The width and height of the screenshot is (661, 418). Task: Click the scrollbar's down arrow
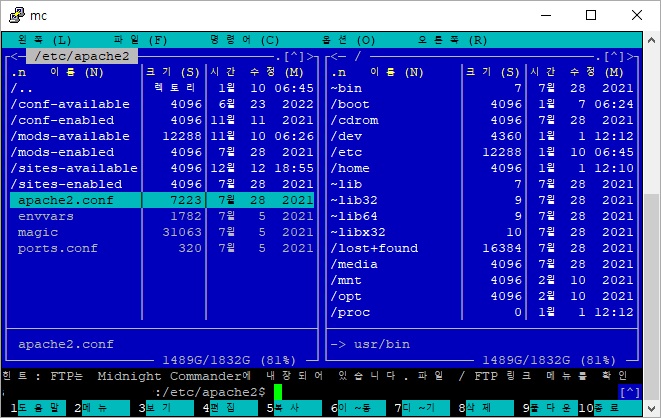pyautogui.click(x=652, y=408)
